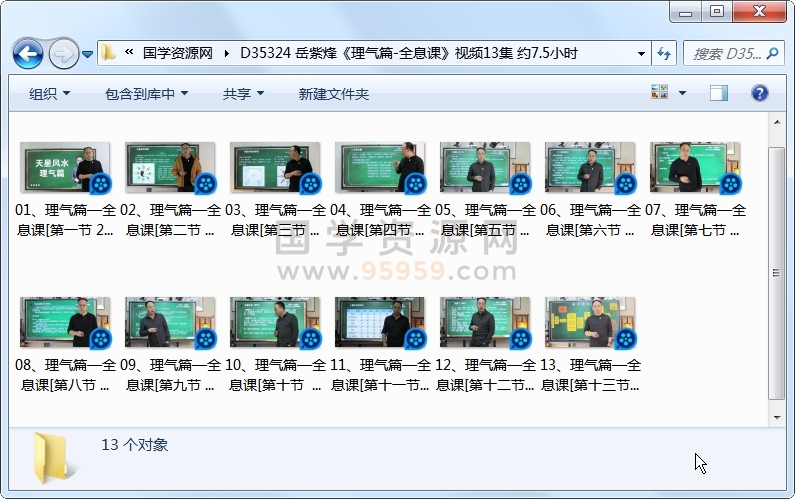Image resolution: width=795 pixels, height=499 pixels.
Task: Refresh the folder view
Action: pyautogui.click(x=664, y=53)
